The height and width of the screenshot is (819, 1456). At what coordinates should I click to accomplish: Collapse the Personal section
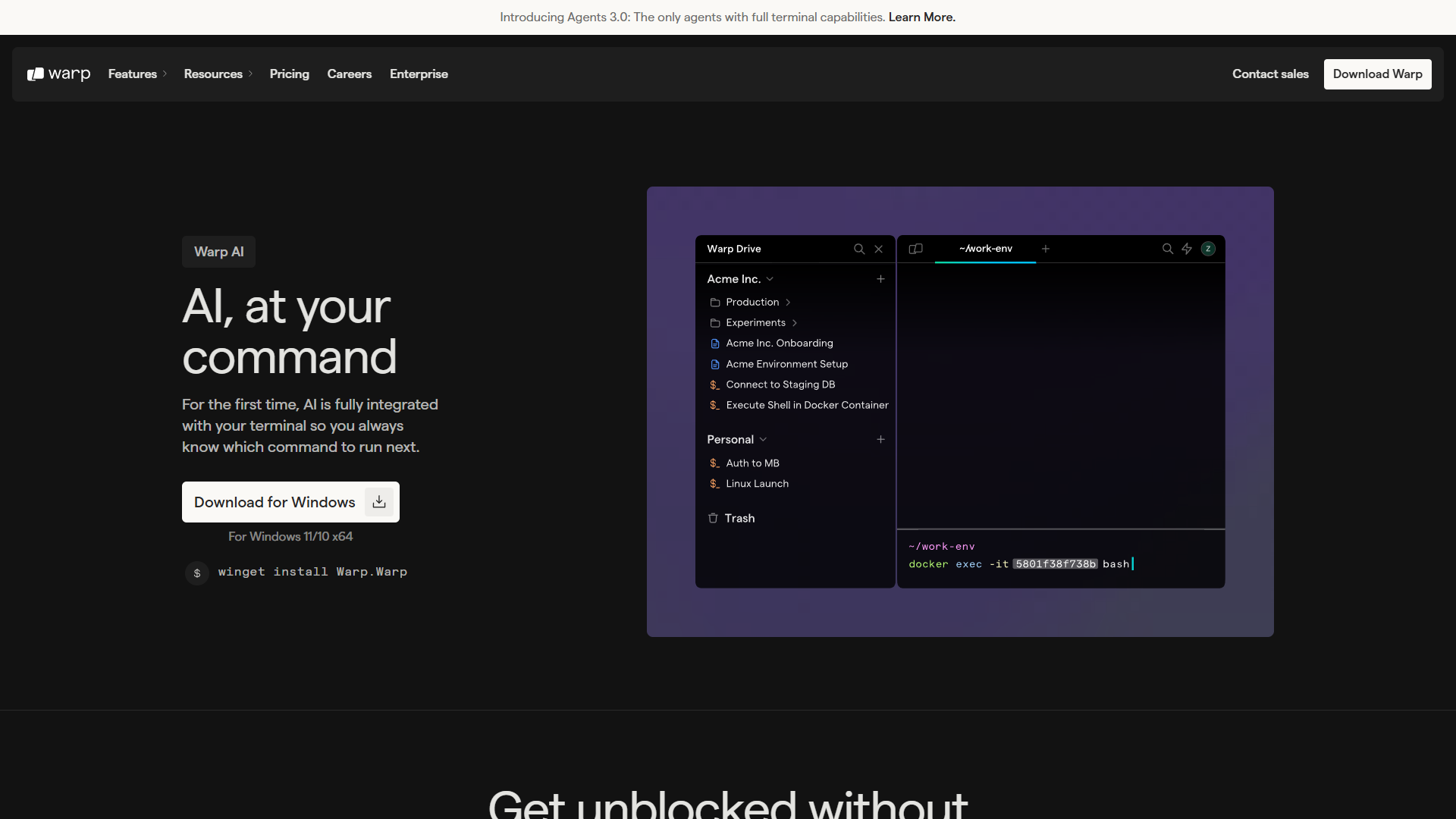click(763, 439)
